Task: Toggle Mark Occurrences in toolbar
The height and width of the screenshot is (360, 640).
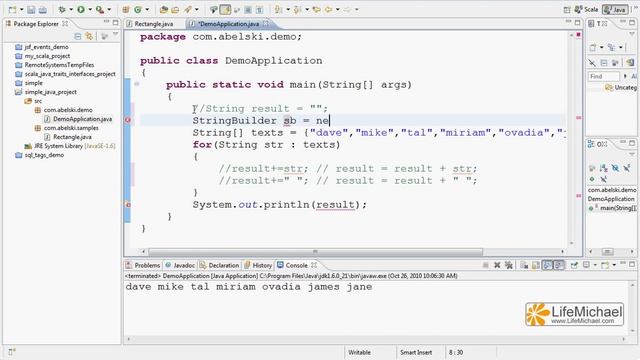Action: point(225,9)
